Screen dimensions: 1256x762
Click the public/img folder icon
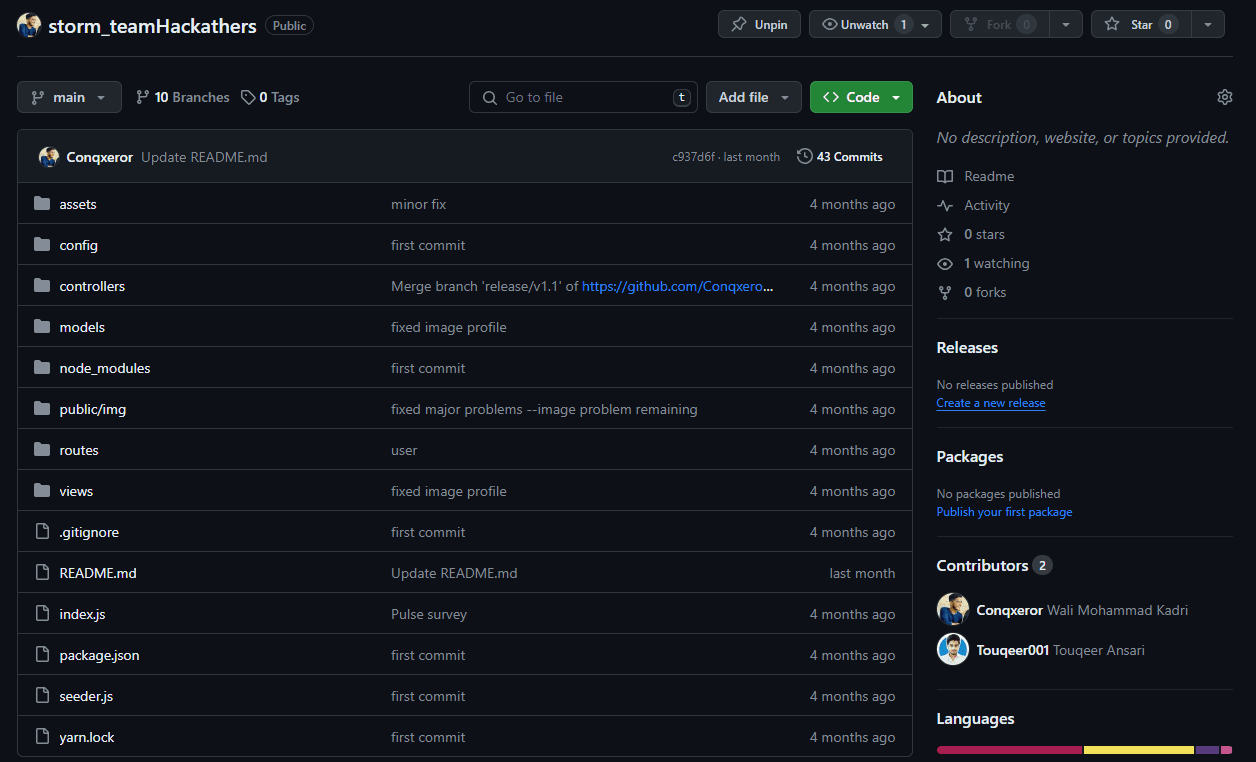42,409
